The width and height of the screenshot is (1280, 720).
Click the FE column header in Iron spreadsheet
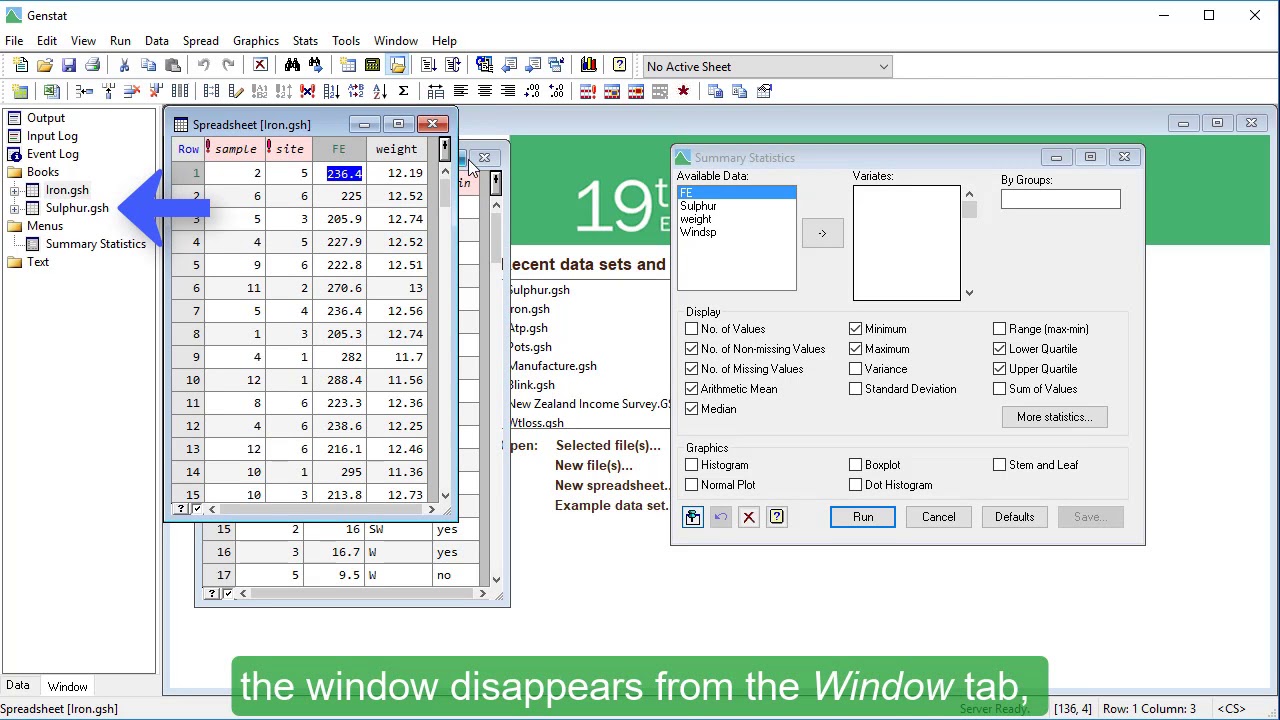339,149
